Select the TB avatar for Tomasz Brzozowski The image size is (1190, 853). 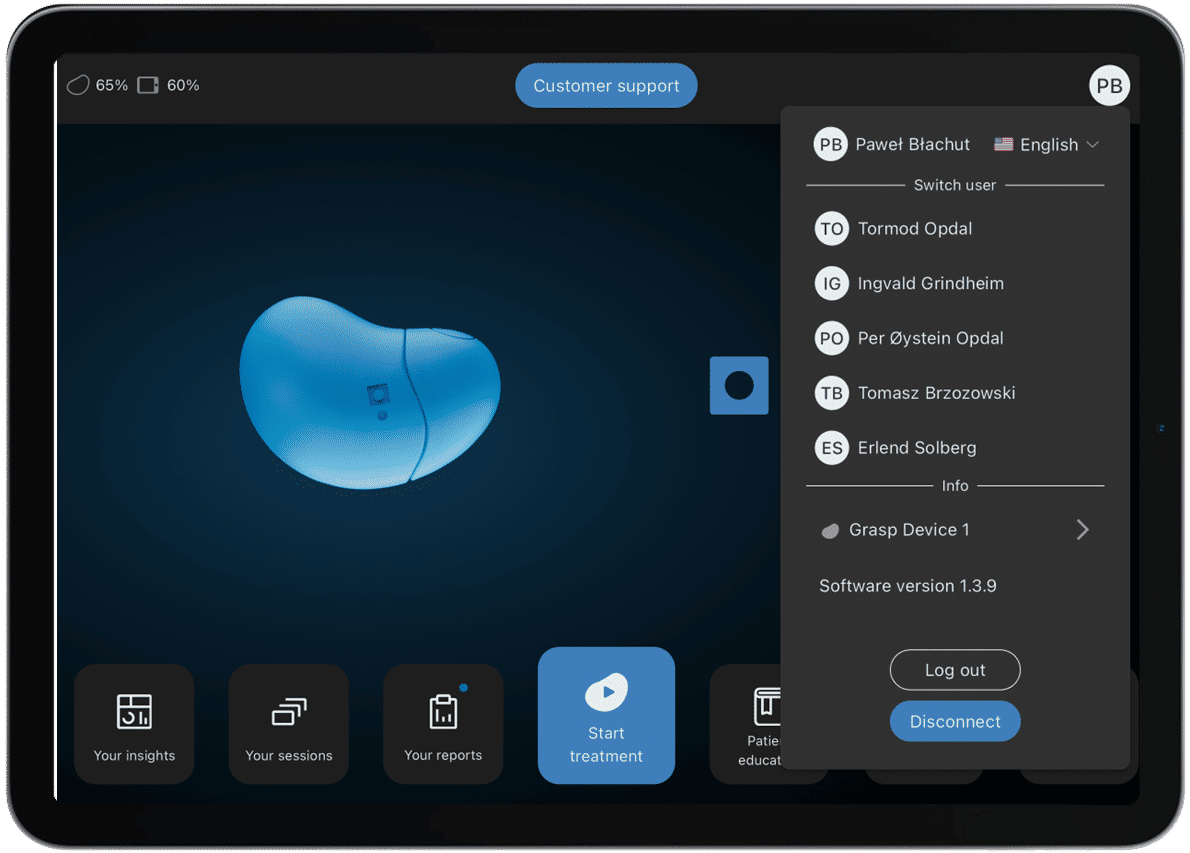point(832,392)
